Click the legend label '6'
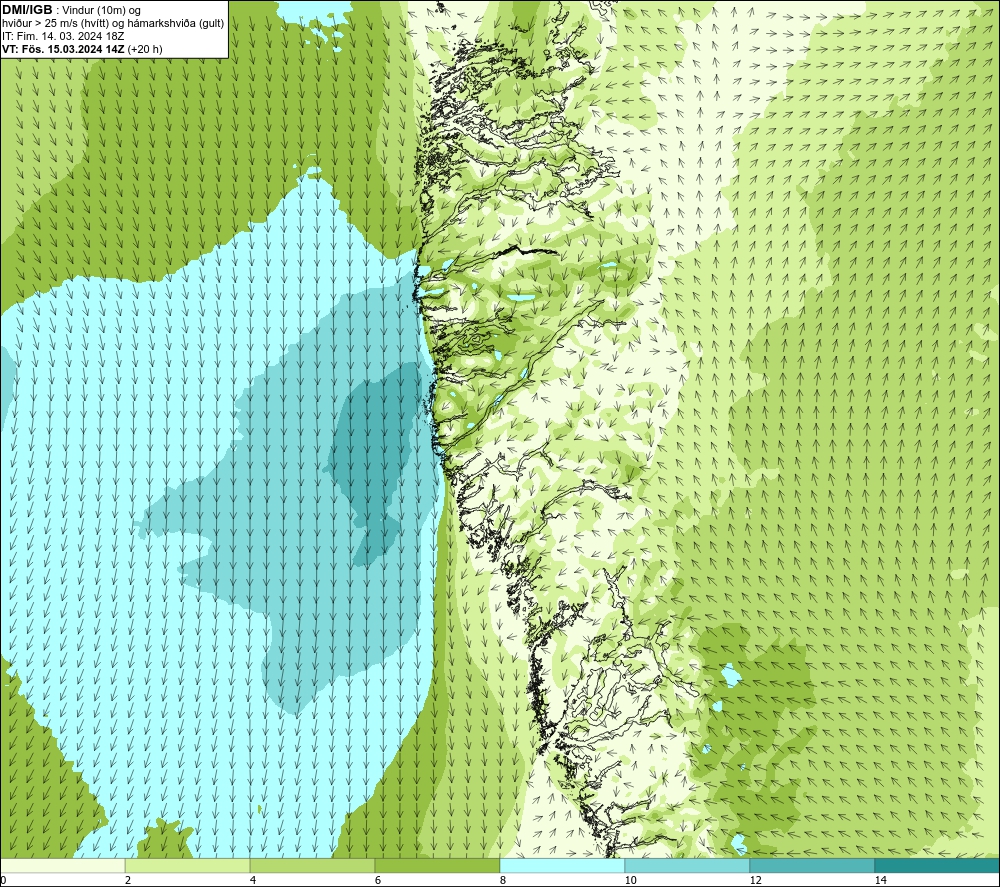Image resolution: width=1000 pixels, height=887 pixels. point(378,880)
